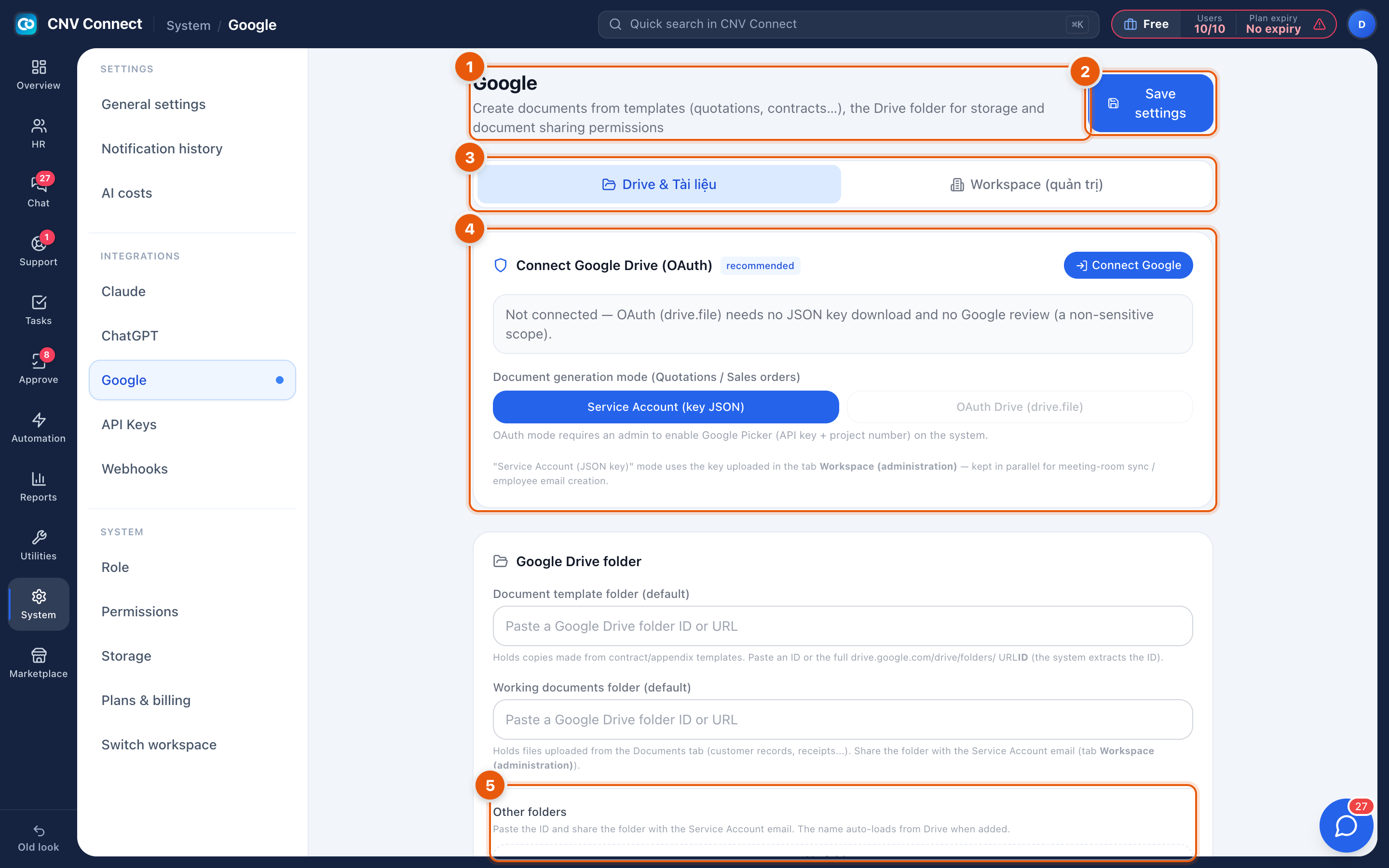Viewport: 1389px width, 868px height.
Task: Click the ⌘K shortcut hint
Action: pyautogui.click(x=1077, y=24)
